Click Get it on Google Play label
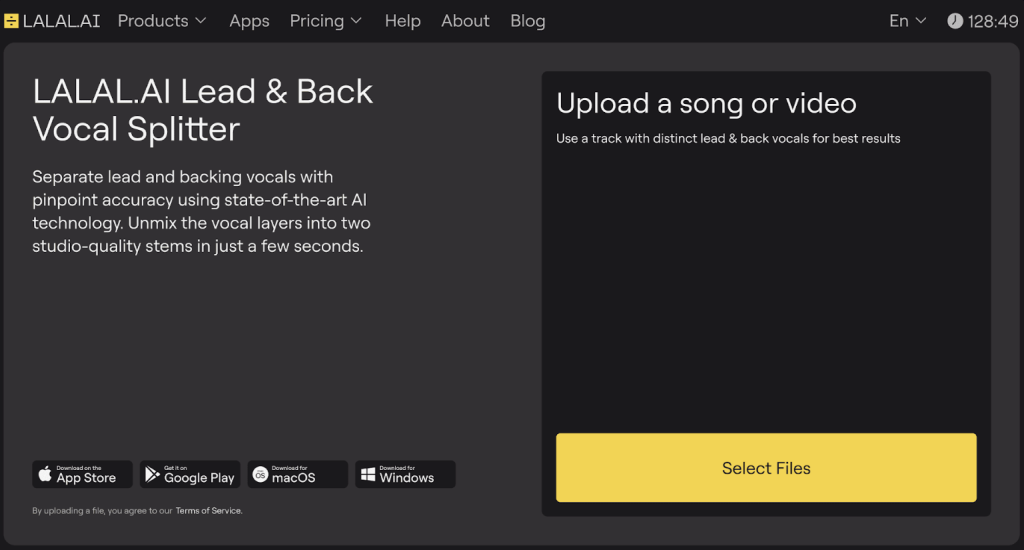 [199, 475]
